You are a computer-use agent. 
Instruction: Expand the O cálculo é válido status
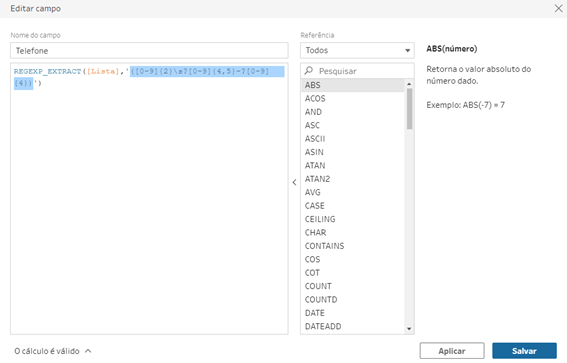pos(53,351)
